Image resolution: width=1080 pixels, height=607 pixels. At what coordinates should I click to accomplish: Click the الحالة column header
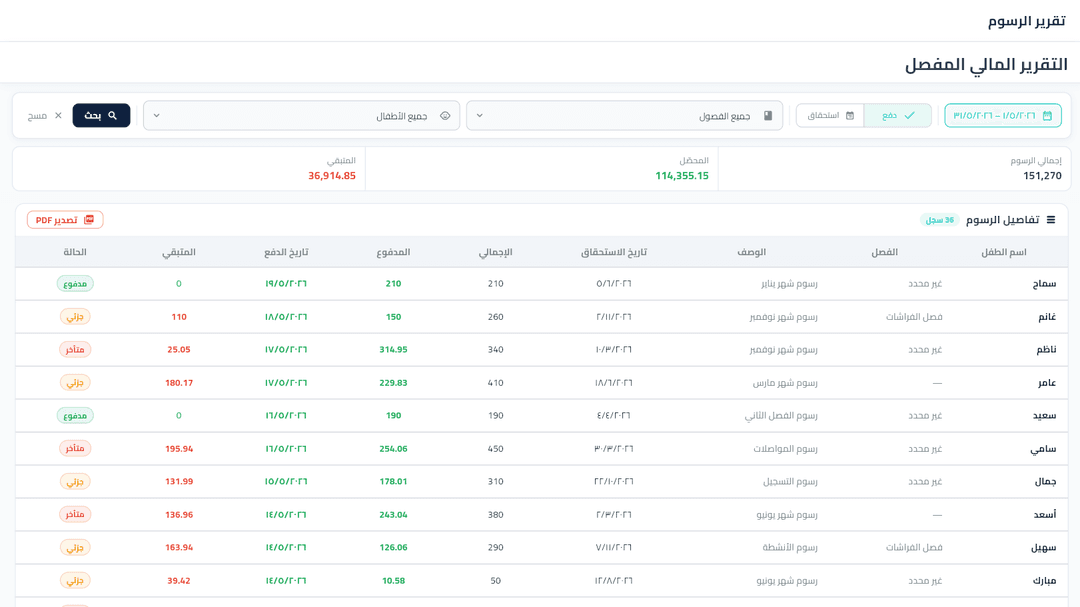[74, 252]
